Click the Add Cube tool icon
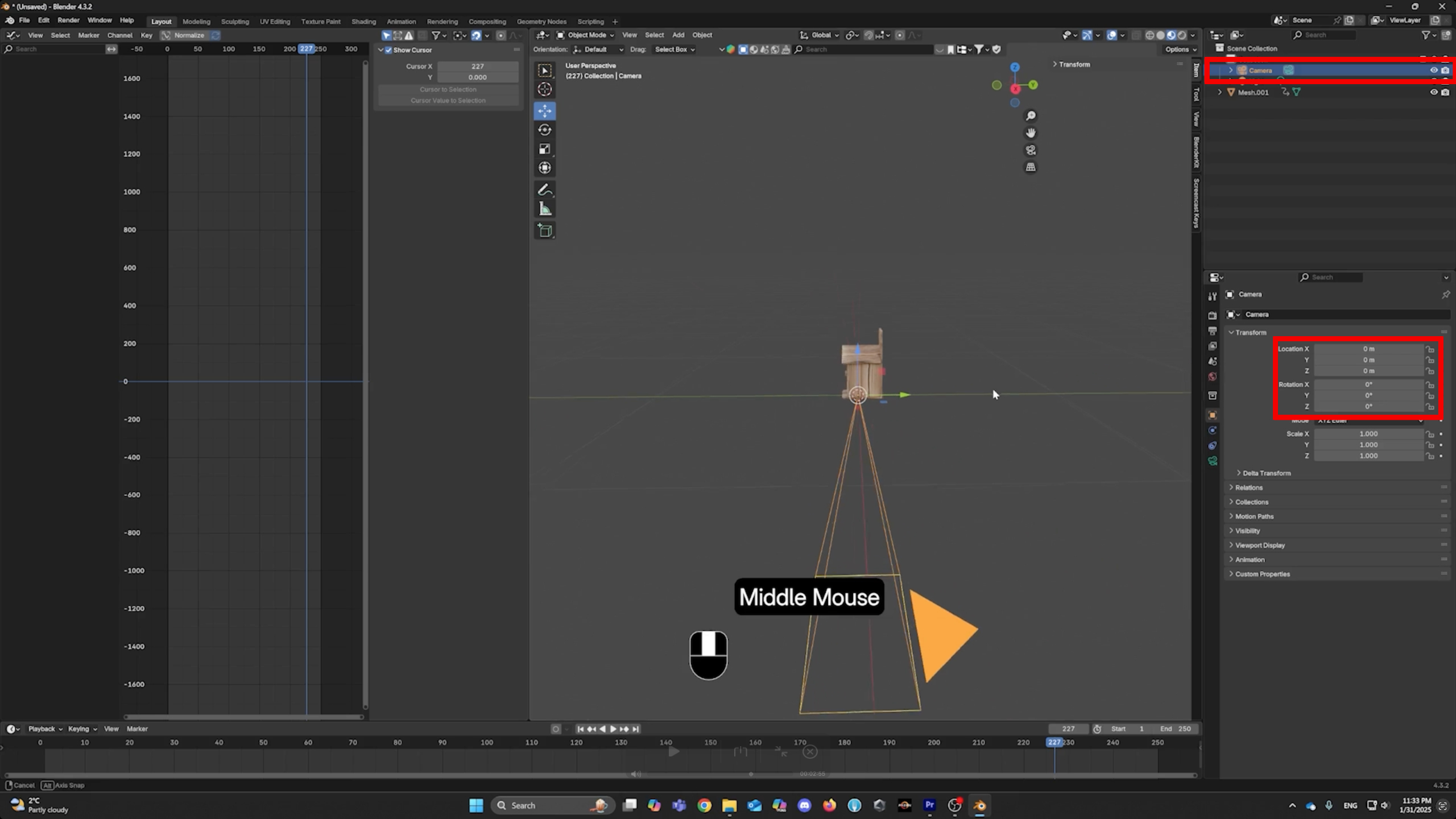 (x=544, y=230)
